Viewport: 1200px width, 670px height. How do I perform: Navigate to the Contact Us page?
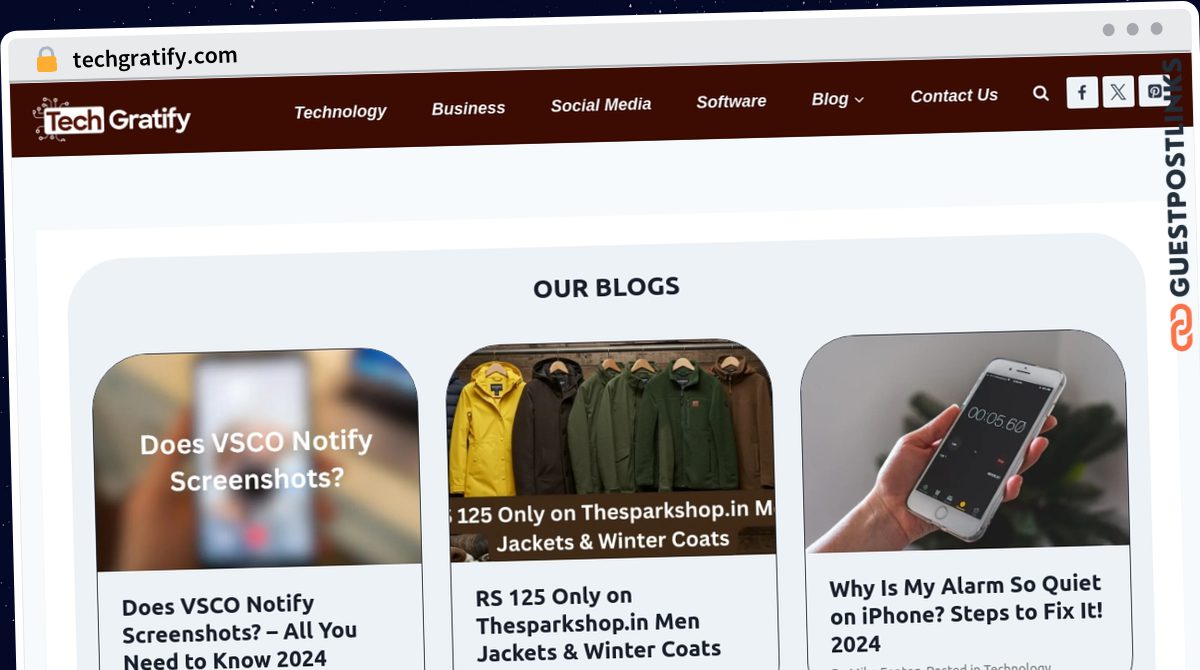(954, 96)
